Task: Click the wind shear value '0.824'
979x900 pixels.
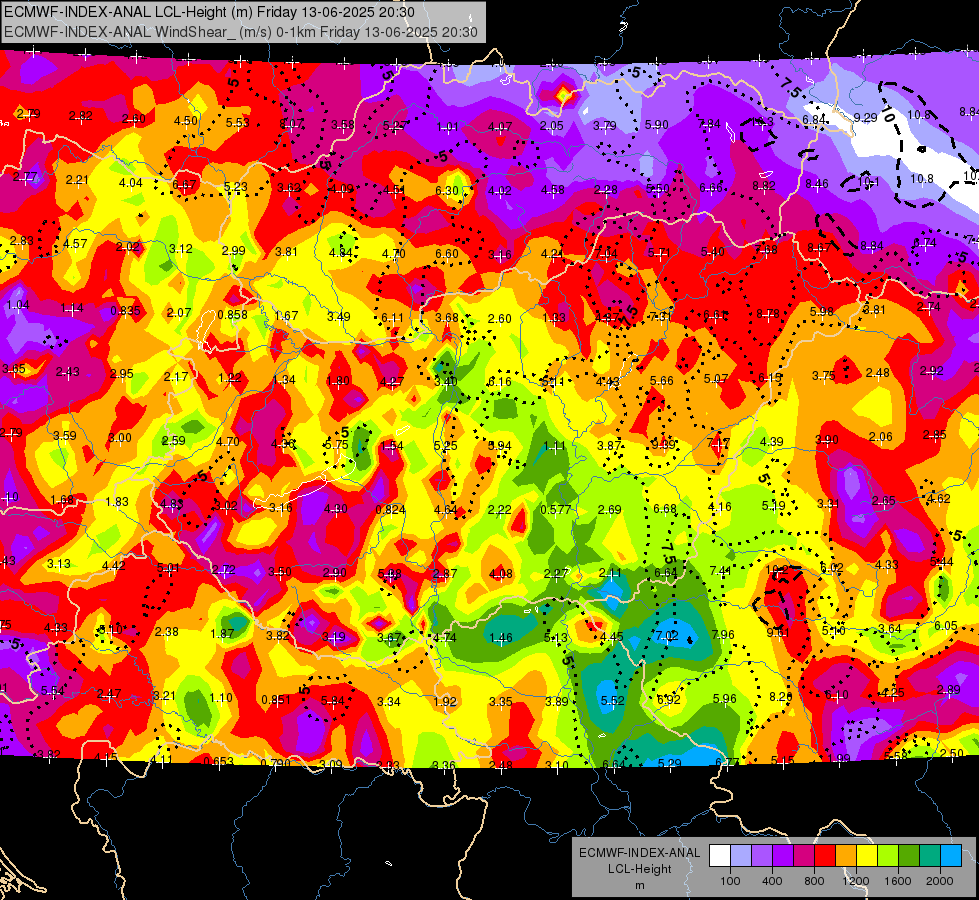Action: [x=391, y=509]
